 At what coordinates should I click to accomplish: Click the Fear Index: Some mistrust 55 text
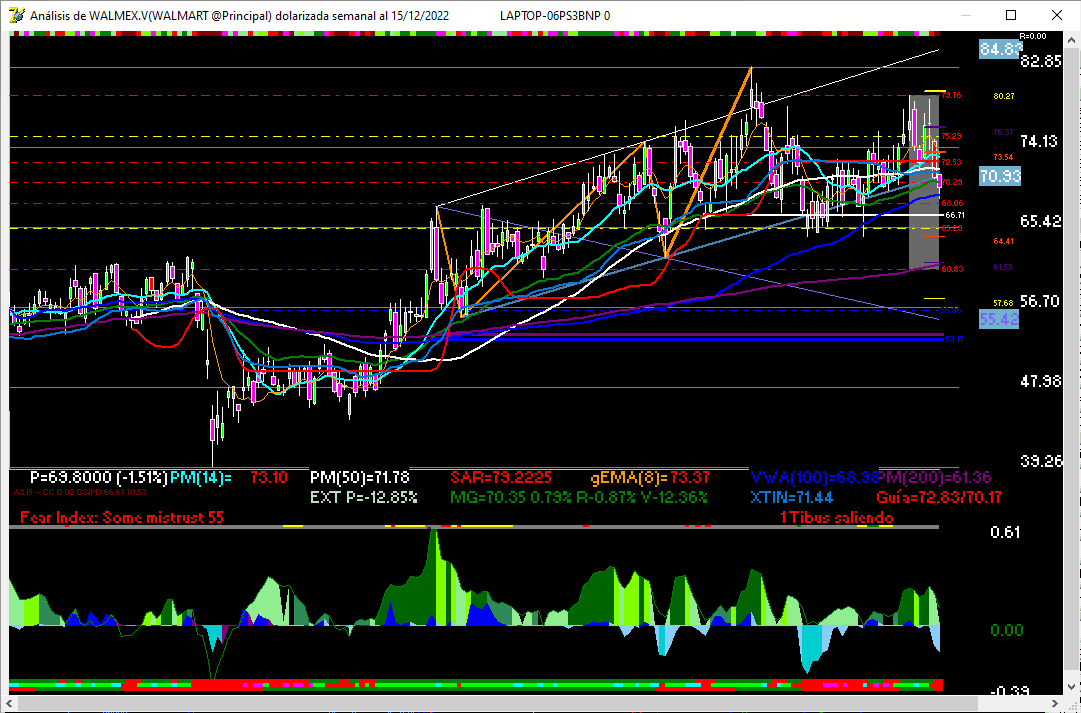[122, 517]
